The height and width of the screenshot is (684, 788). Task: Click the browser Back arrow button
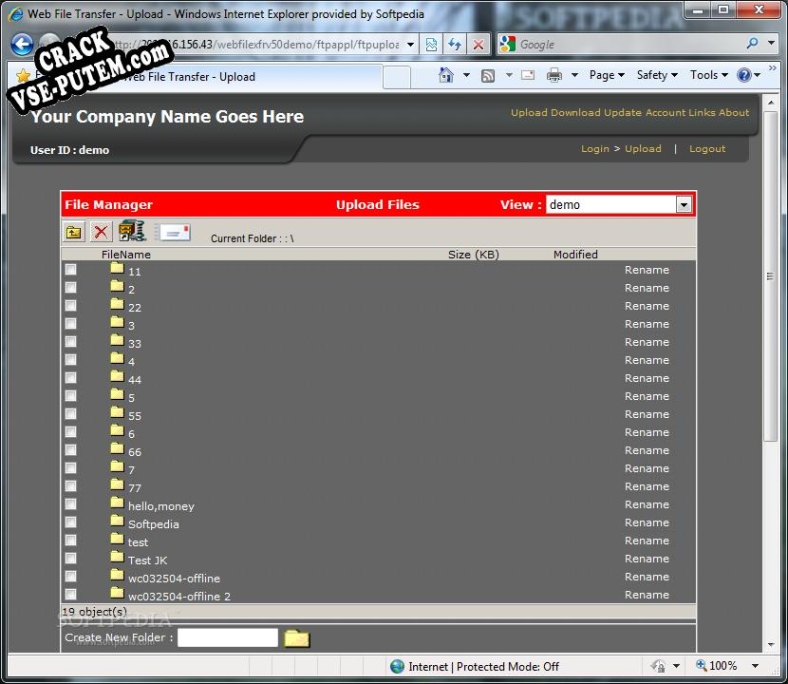tap(22, 45)
